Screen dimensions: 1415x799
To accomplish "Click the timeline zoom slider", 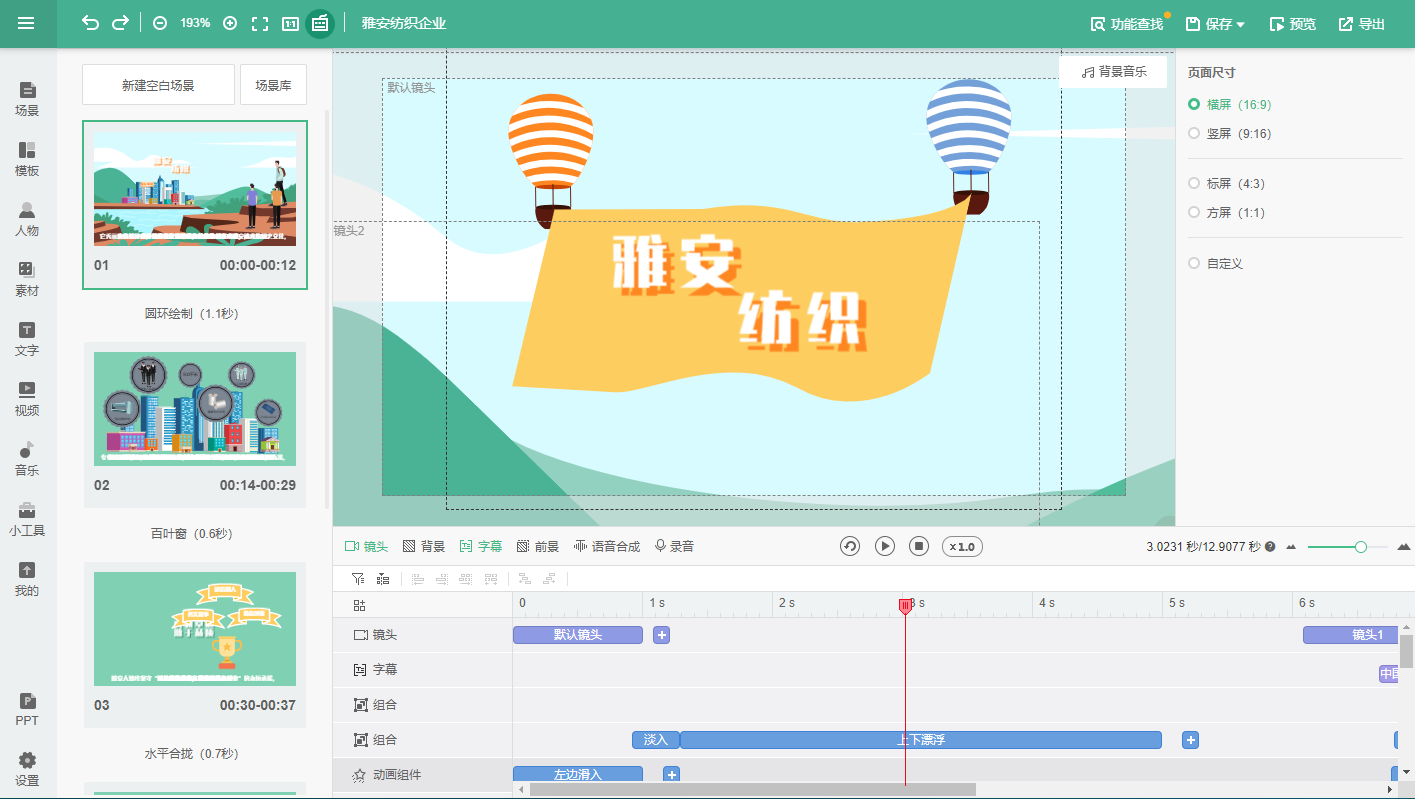I will click(1347, 547).
